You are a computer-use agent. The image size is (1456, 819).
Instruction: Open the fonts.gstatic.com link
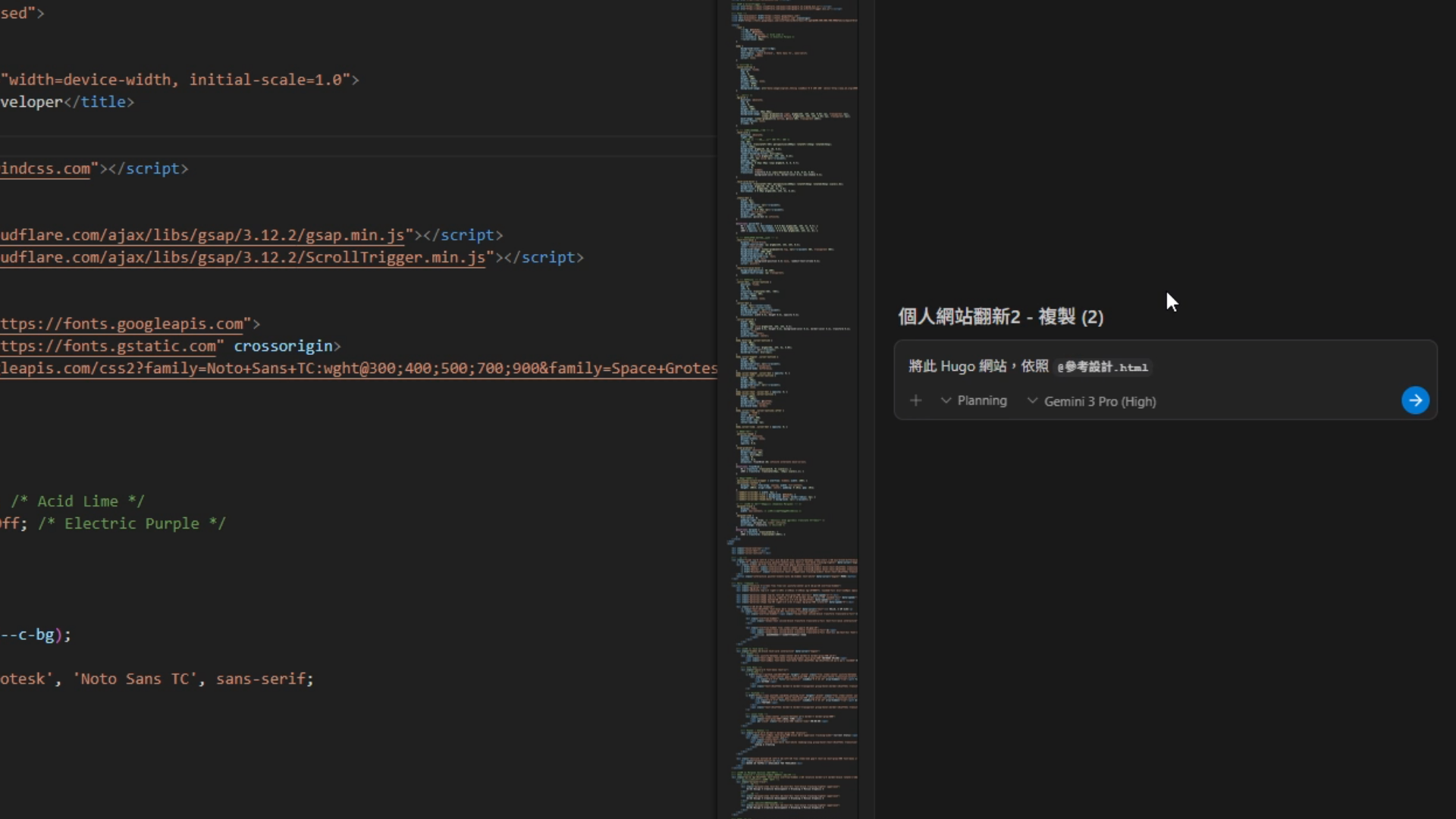click(x=108, y=346)
